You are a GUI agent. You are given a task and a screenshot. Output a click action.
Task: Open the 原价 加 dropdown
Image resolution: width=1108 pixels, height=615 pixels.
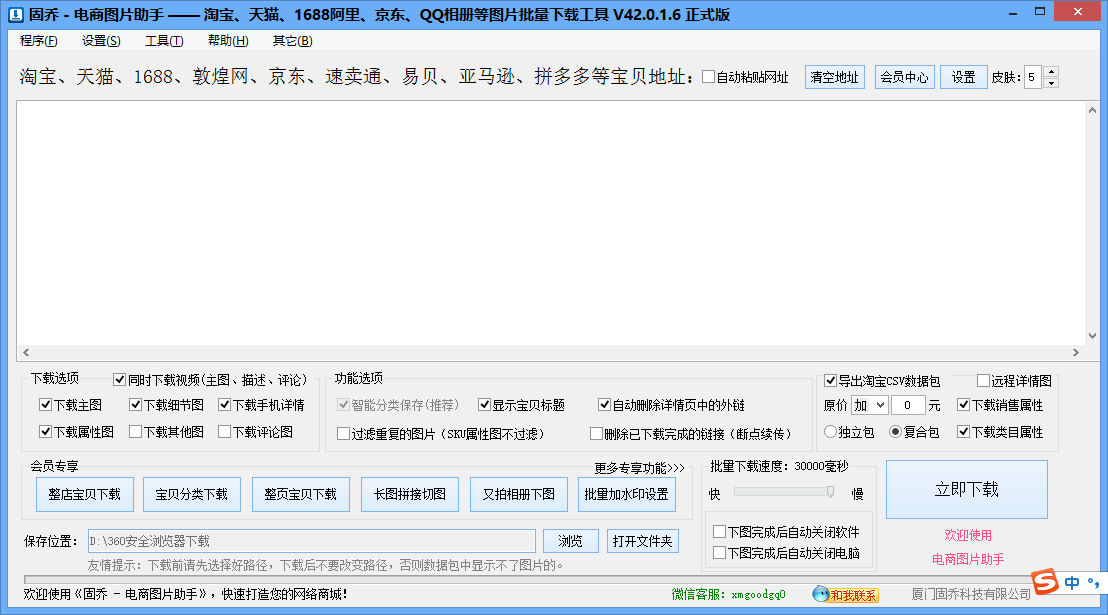click(x=869, y=404)
